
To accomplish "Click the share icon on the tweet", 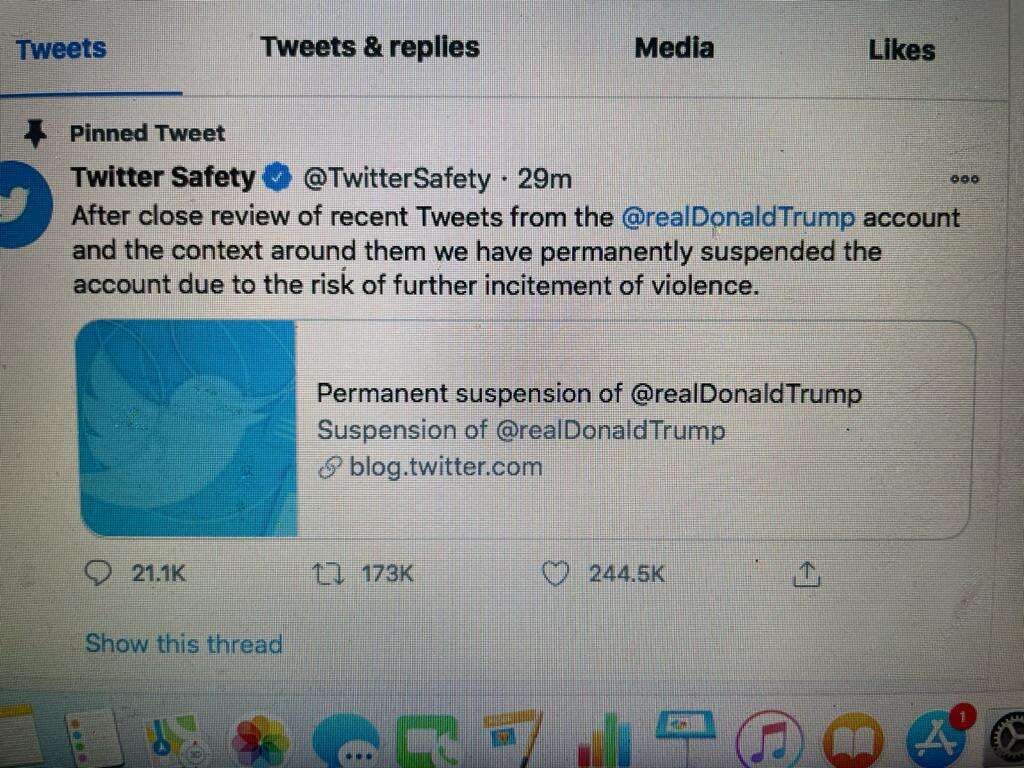I will pos(806,574).
